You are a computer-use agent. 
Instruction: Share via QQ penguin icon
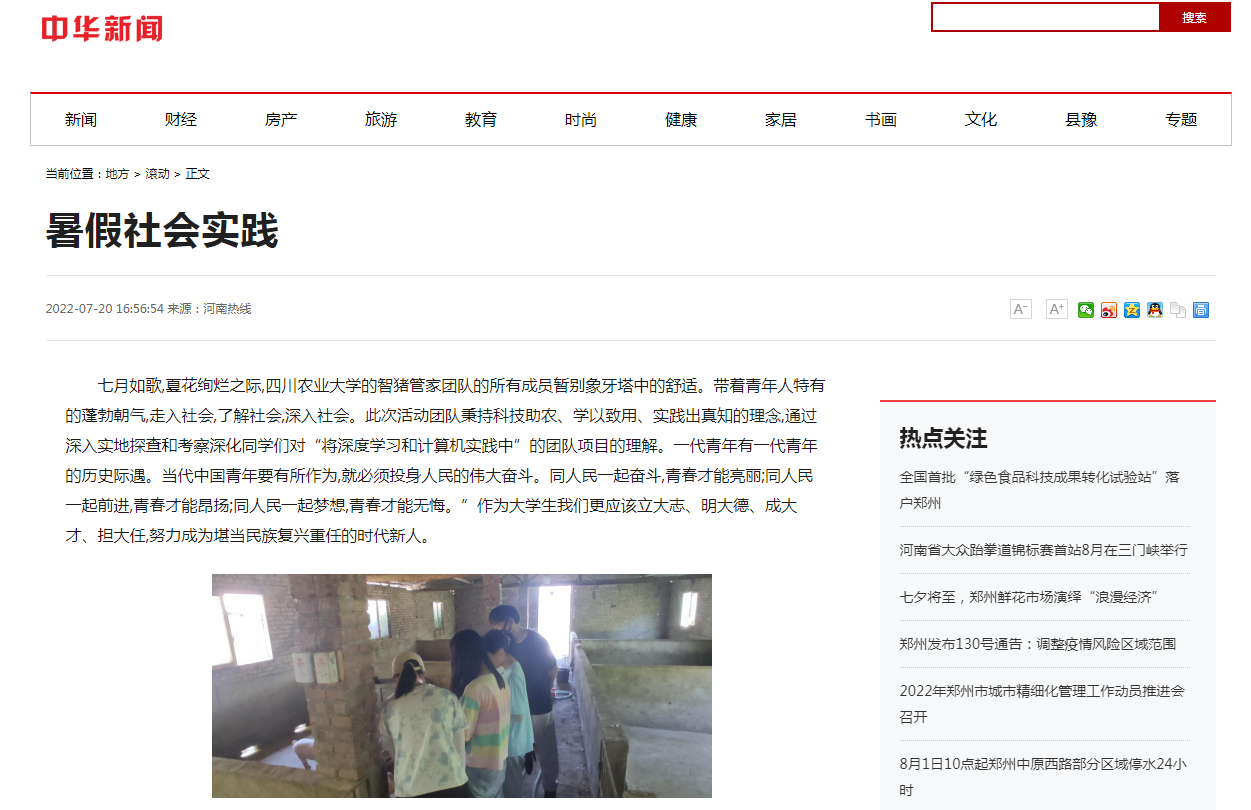click(x=1155, y=310)
